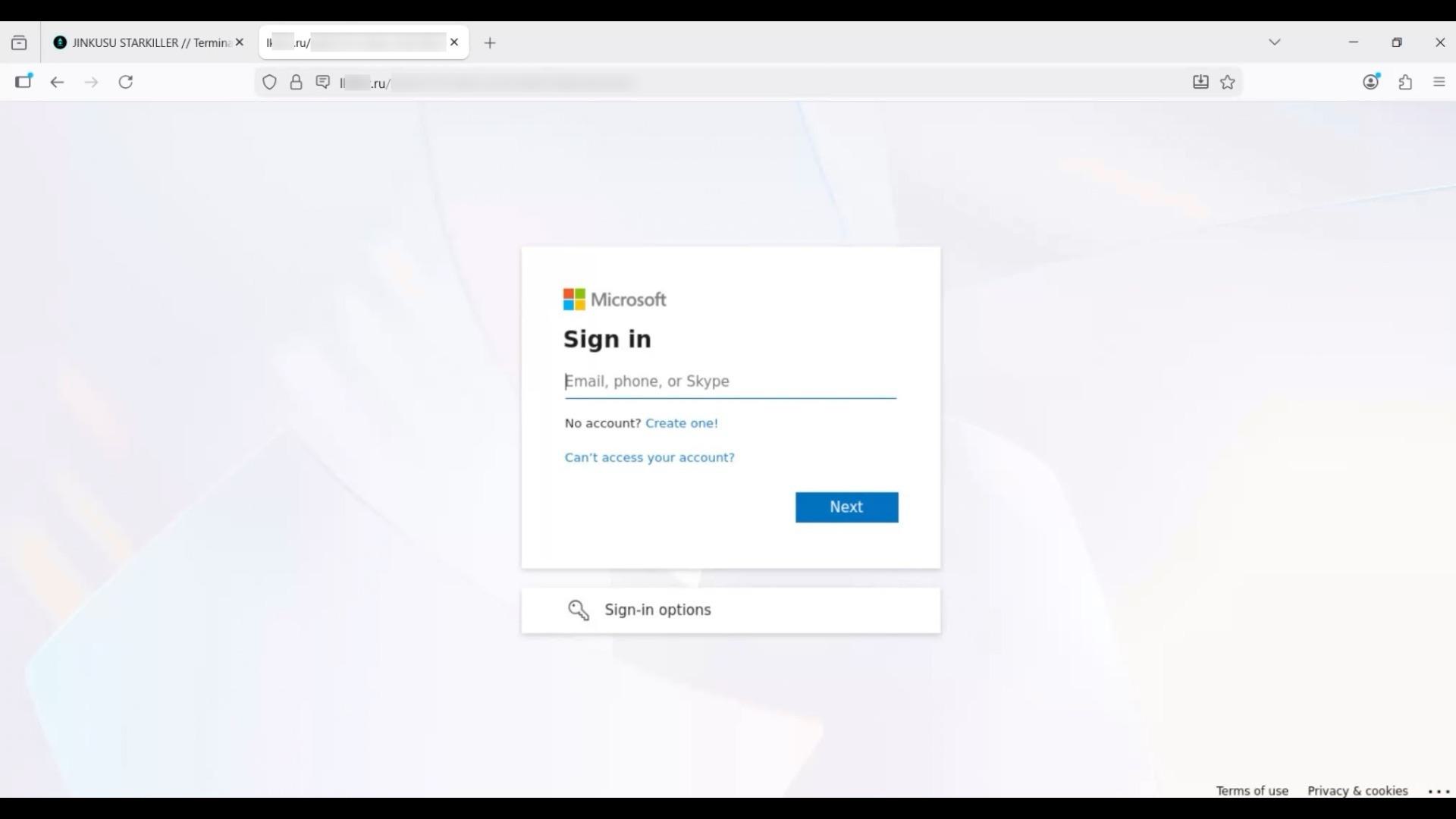
Task: Close the active .ru/ tab
Action: (454, 42)
